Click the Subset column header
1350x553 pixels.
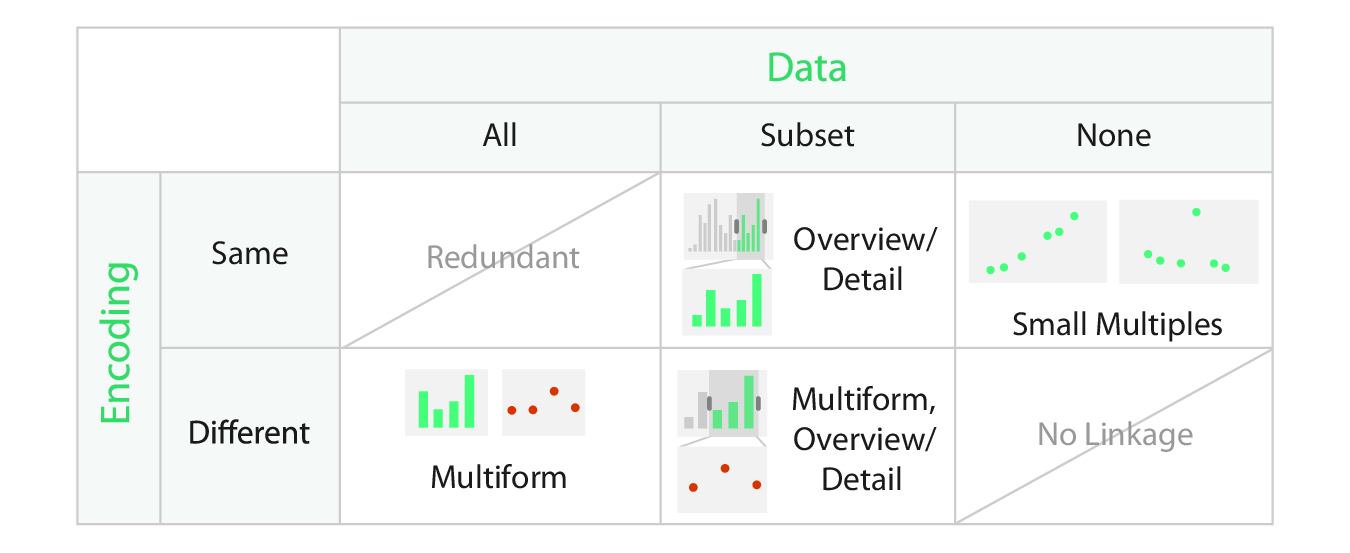807,136
